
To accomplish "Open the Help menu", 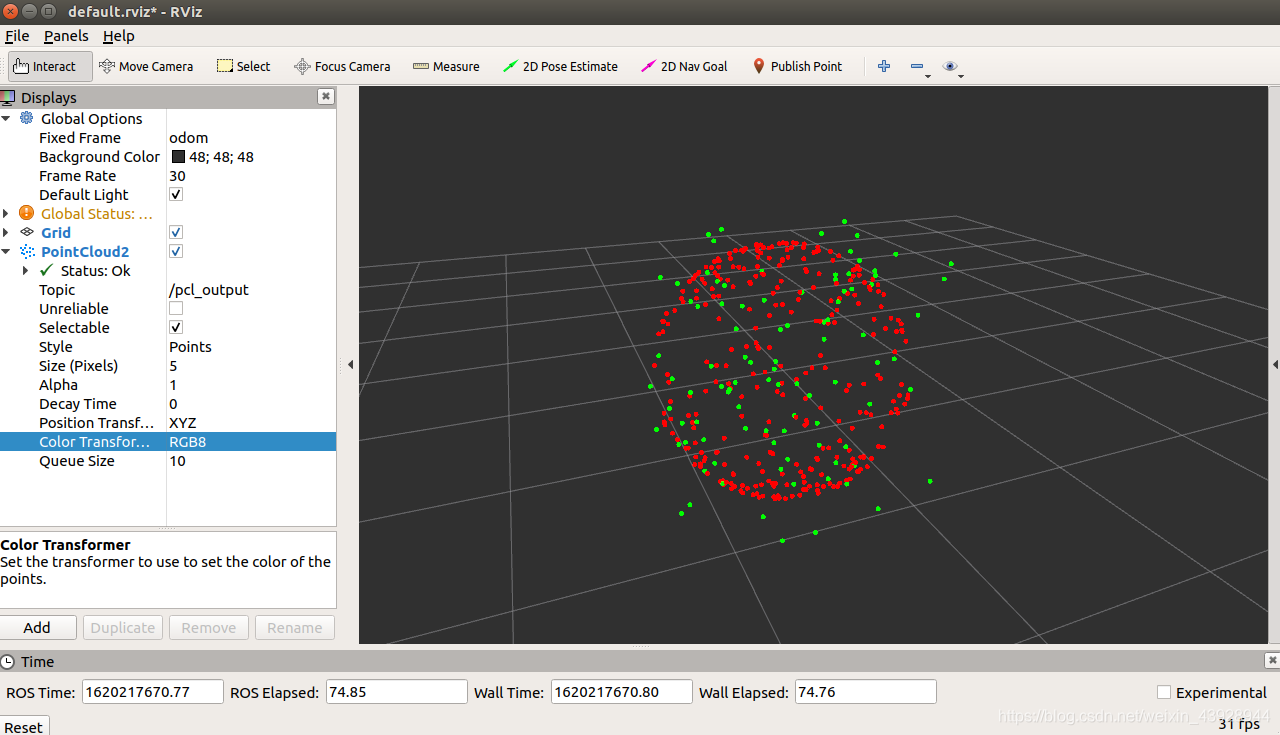I will pos(118,36).
